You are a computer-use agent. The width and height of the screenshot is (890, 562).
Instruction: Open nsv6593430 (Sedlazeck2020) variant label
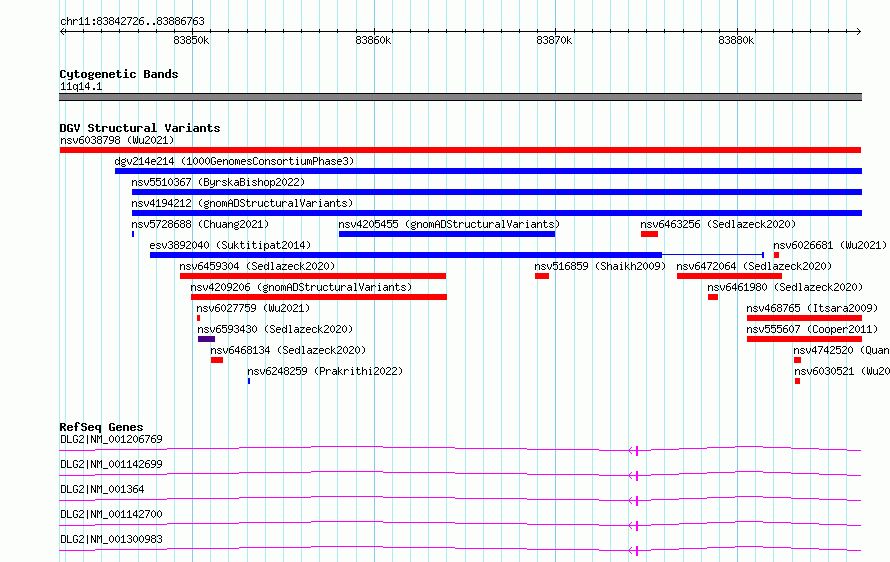275,329
